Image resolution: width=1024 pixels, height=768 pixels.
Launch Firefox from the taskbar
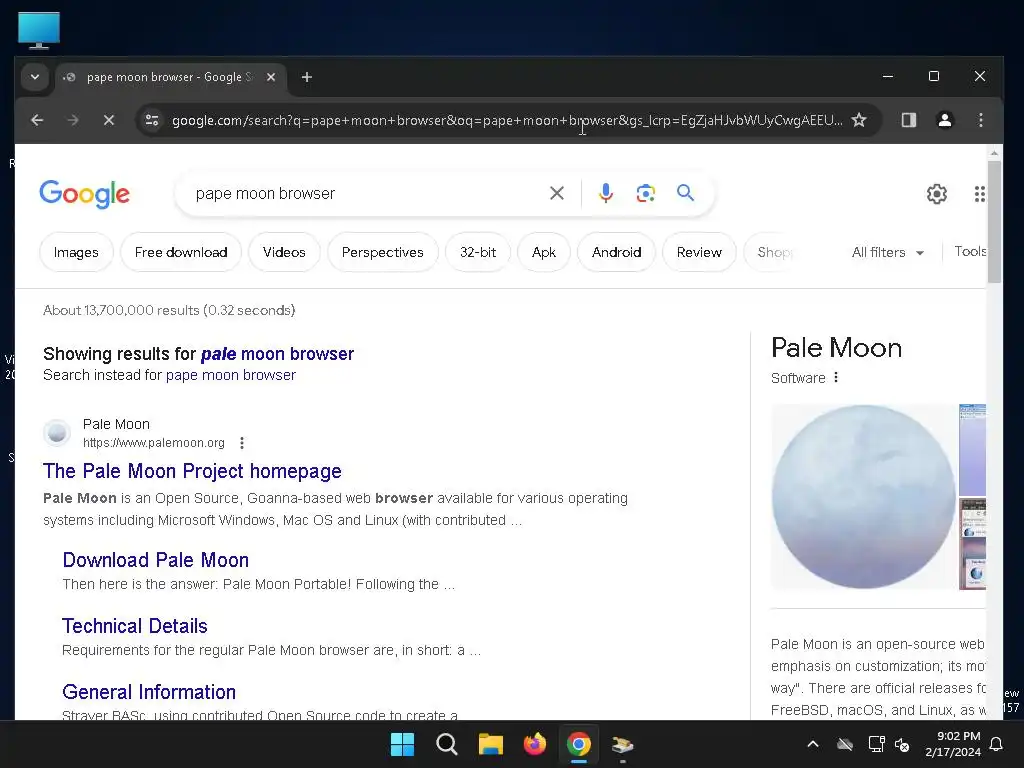click(535, 744)
